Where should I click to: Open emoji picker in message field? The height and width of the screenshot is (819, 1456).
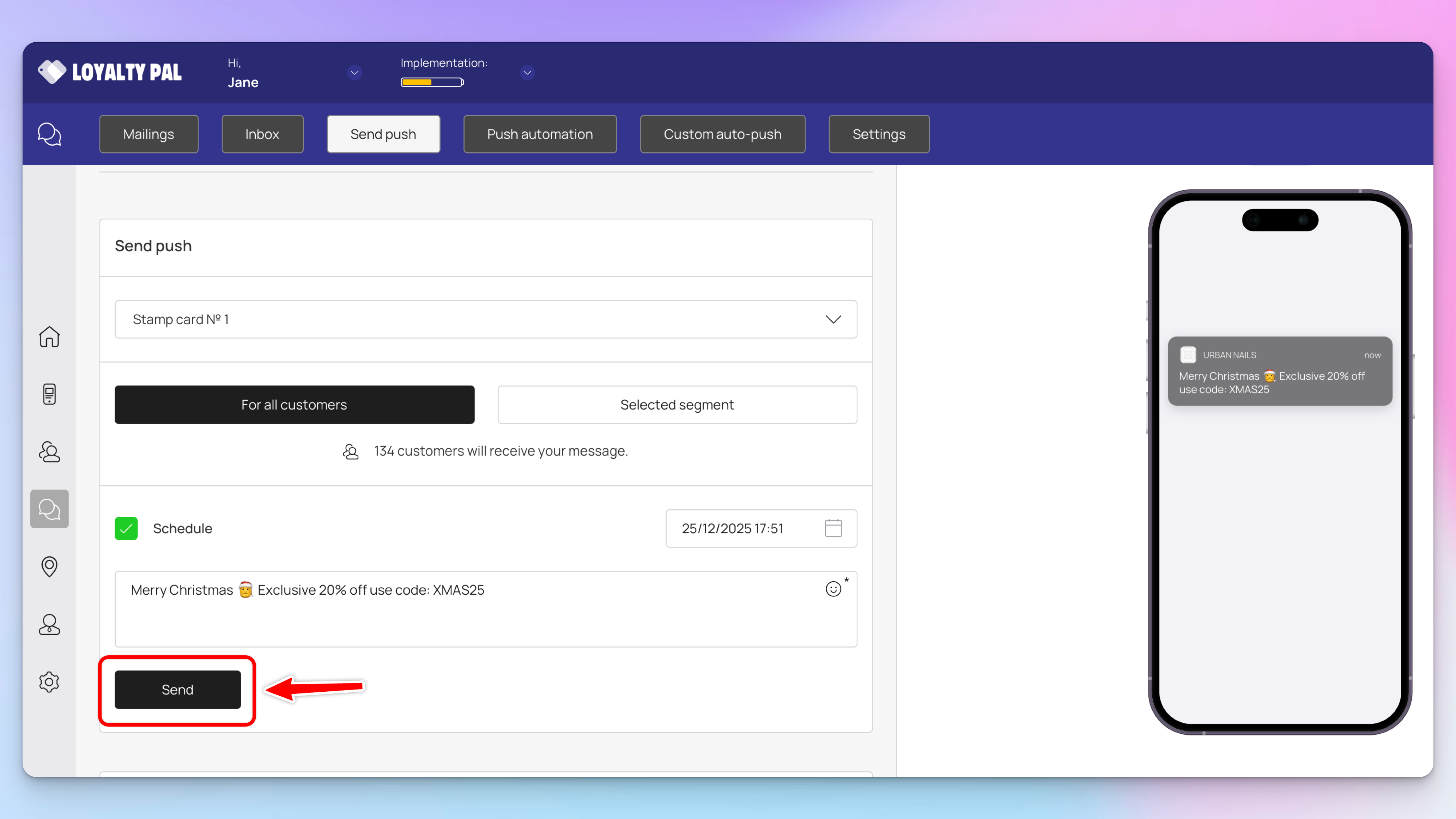tap(833, 589)
